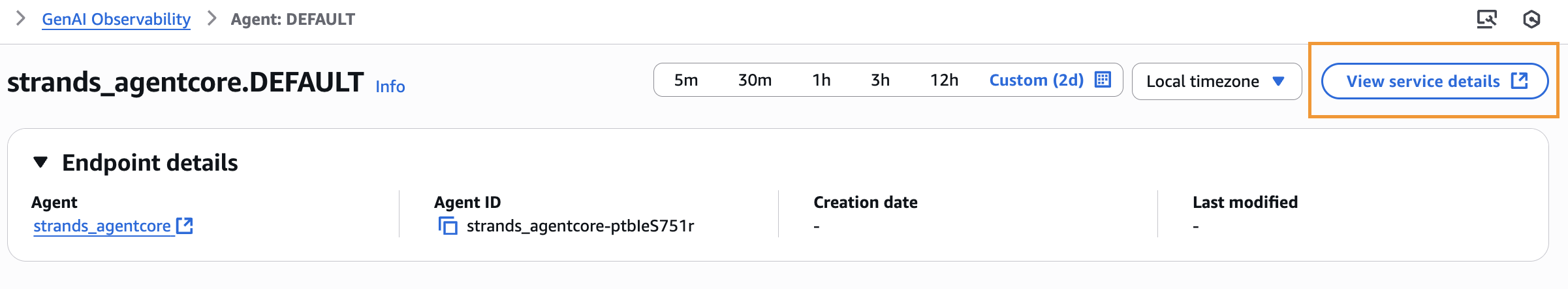
Task: Click the calendar icon beside Custom (2d)
Action: click(x=1103, y=80)
